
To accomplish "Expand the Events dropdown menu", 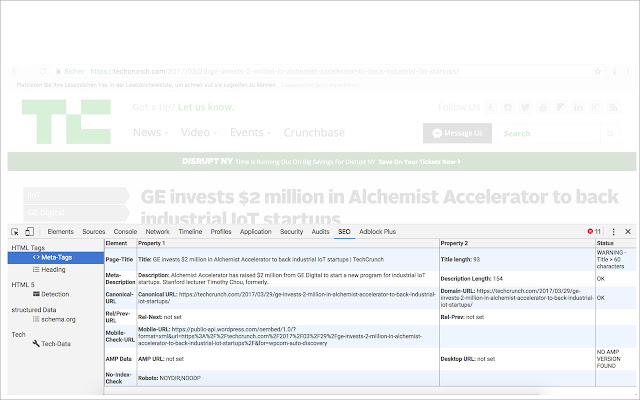I will pos(250,133).
